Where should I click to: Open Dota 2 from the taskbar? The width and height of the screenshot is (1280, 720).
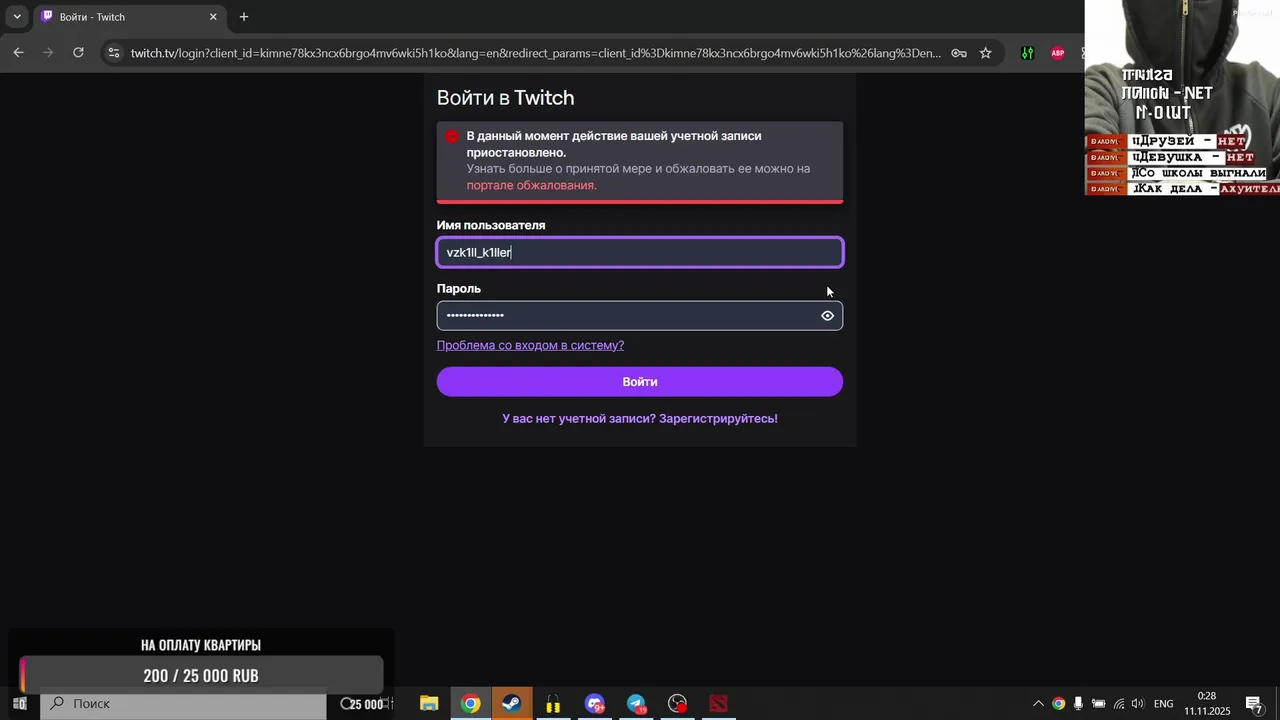719,704
